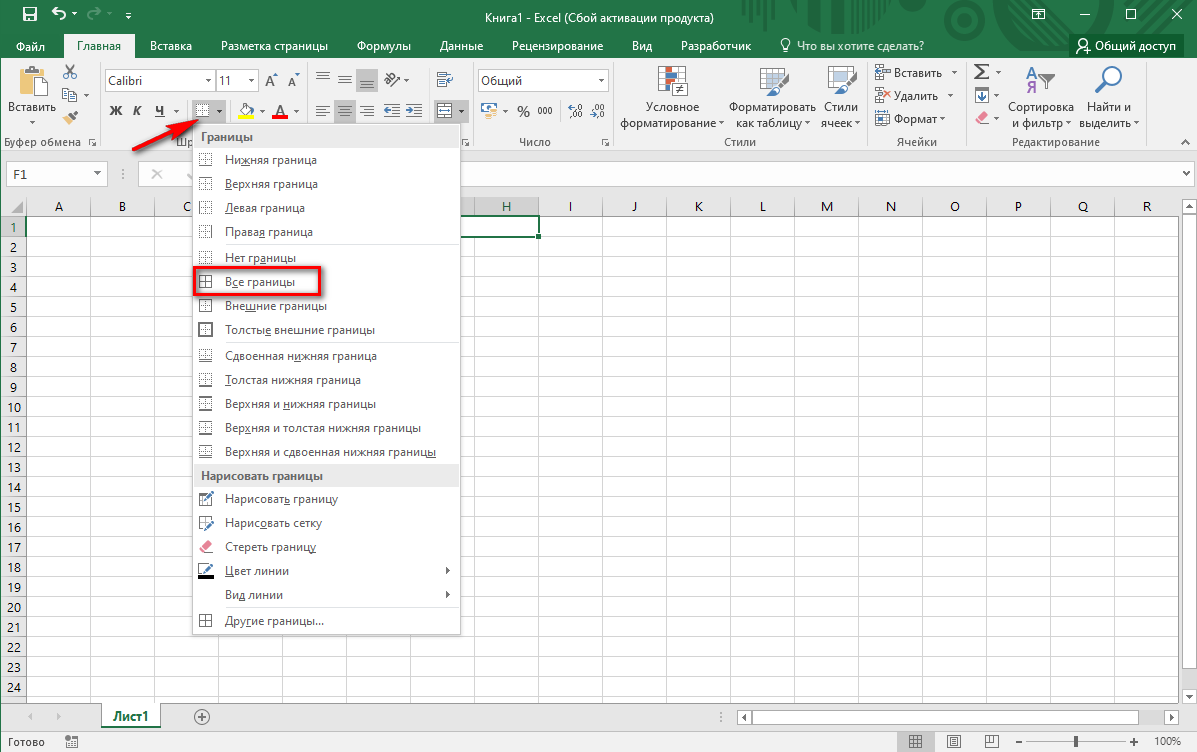The height and width of the screenshot is (752, 1197).
Task: Toggle Center horizontal alignment
Action: (345, 111)
